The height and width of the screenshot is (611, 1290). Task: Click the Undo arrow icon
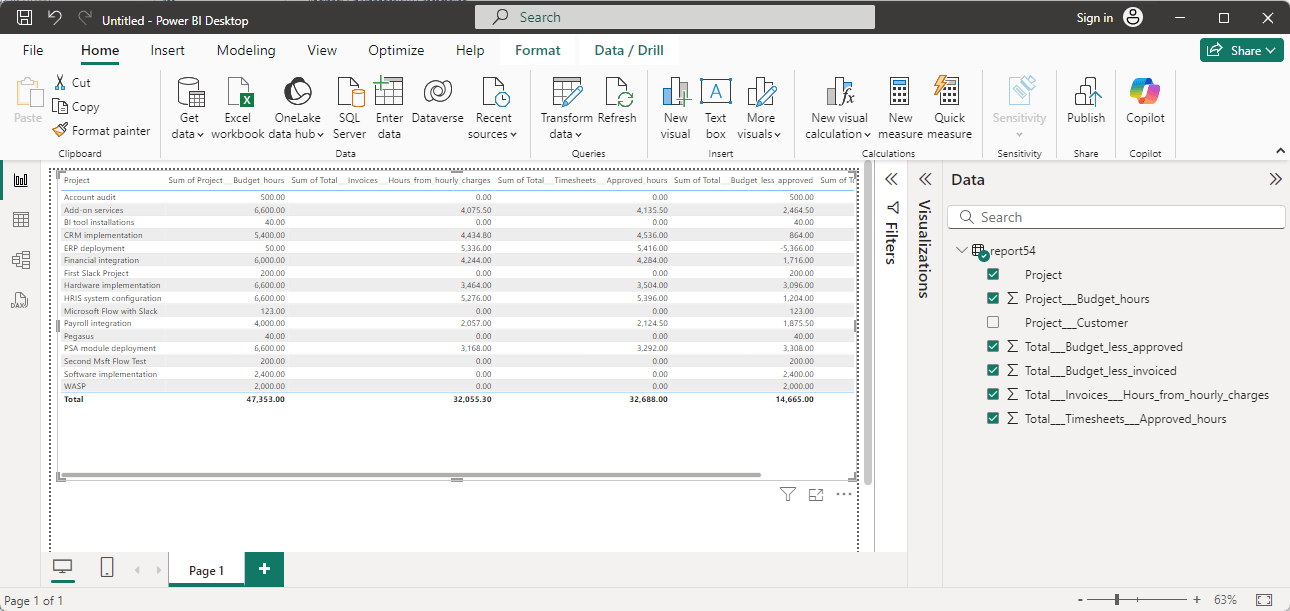(54, 18)
